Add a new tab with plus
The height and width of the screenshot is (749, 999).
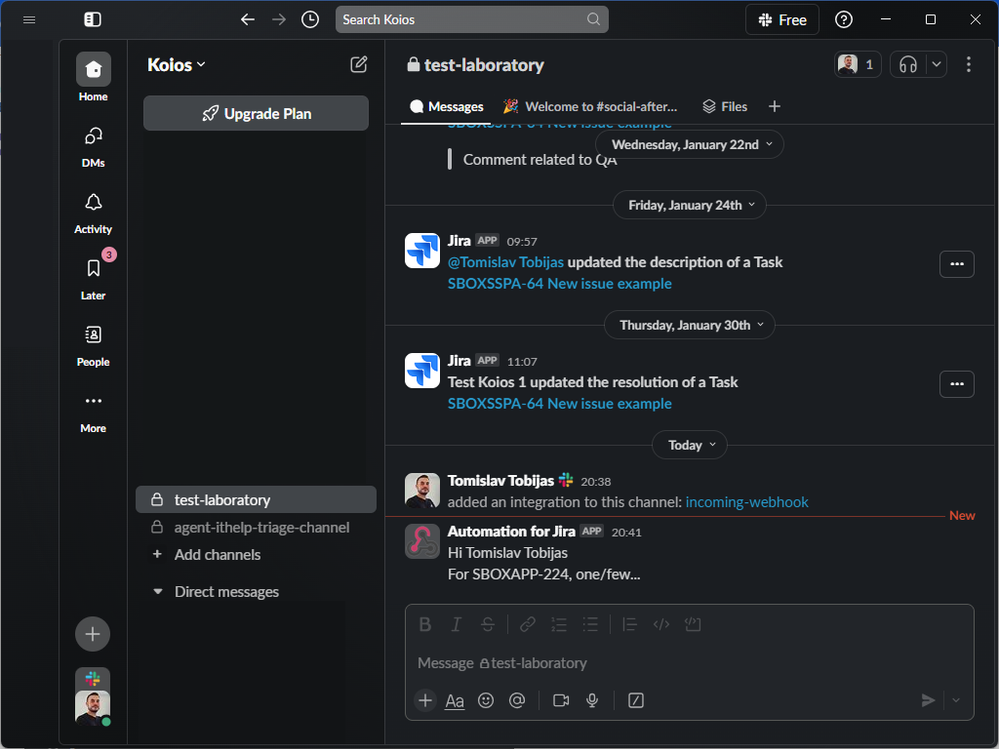coord(774,107)
